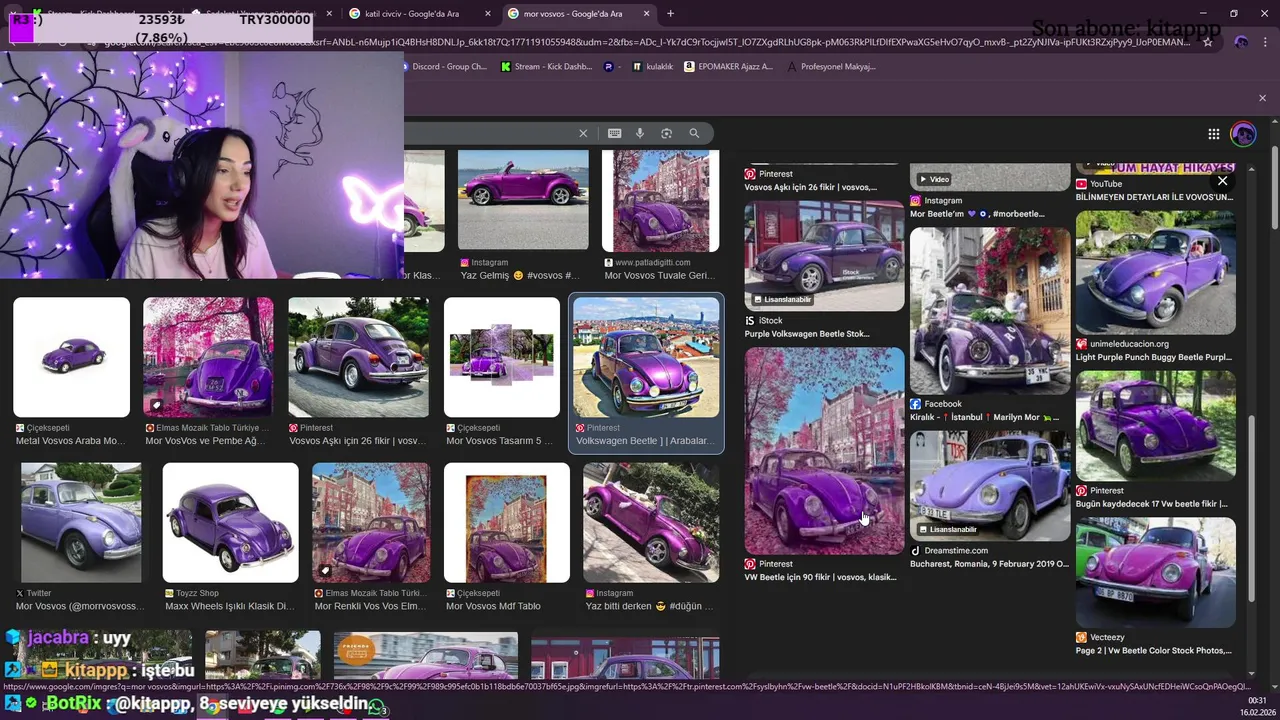1280x720 pixels.
Task: Open the Profesyonel Makyaj bookmark
Action: coord(831,67)
